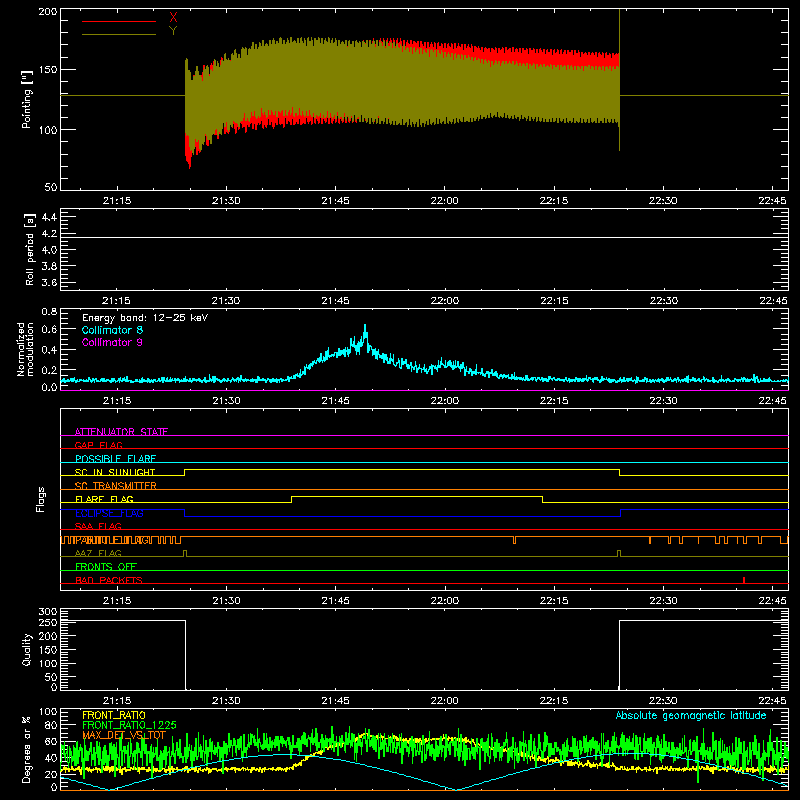800x800 pixels.
Task: Click the POSSIBLE_FLARE flag label
Action: 115,459
